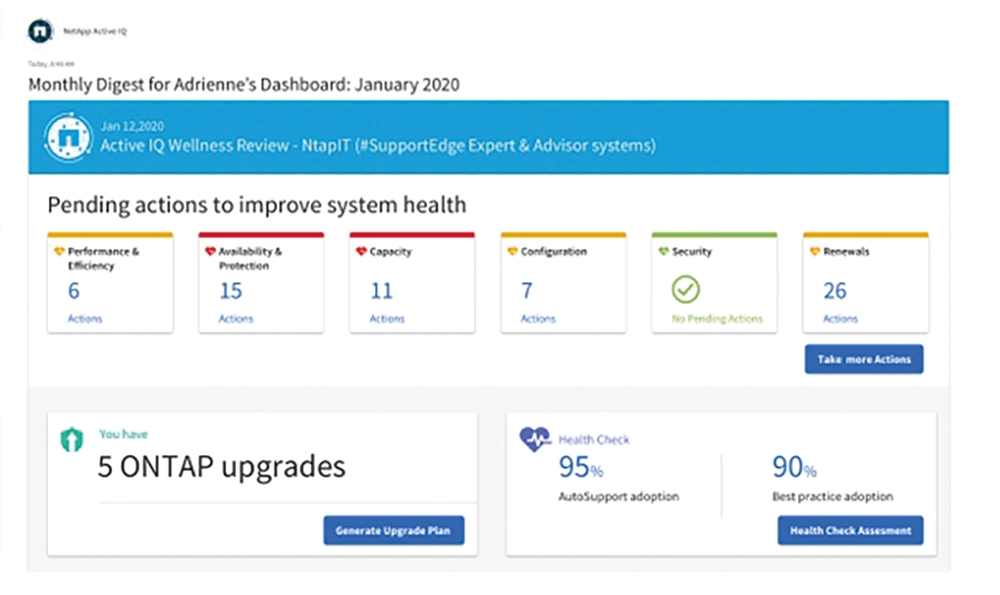Click the yellow heart icon beside Renewals
1000x595 pixels.
[814, 251]
